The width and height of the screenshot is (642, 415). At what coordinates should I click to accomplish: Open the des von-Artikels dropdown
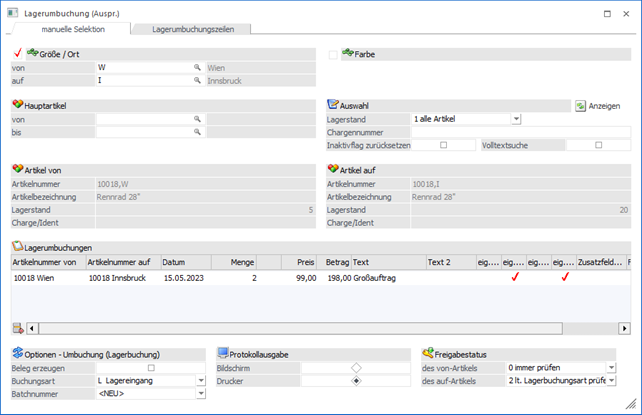coord(611,368)
